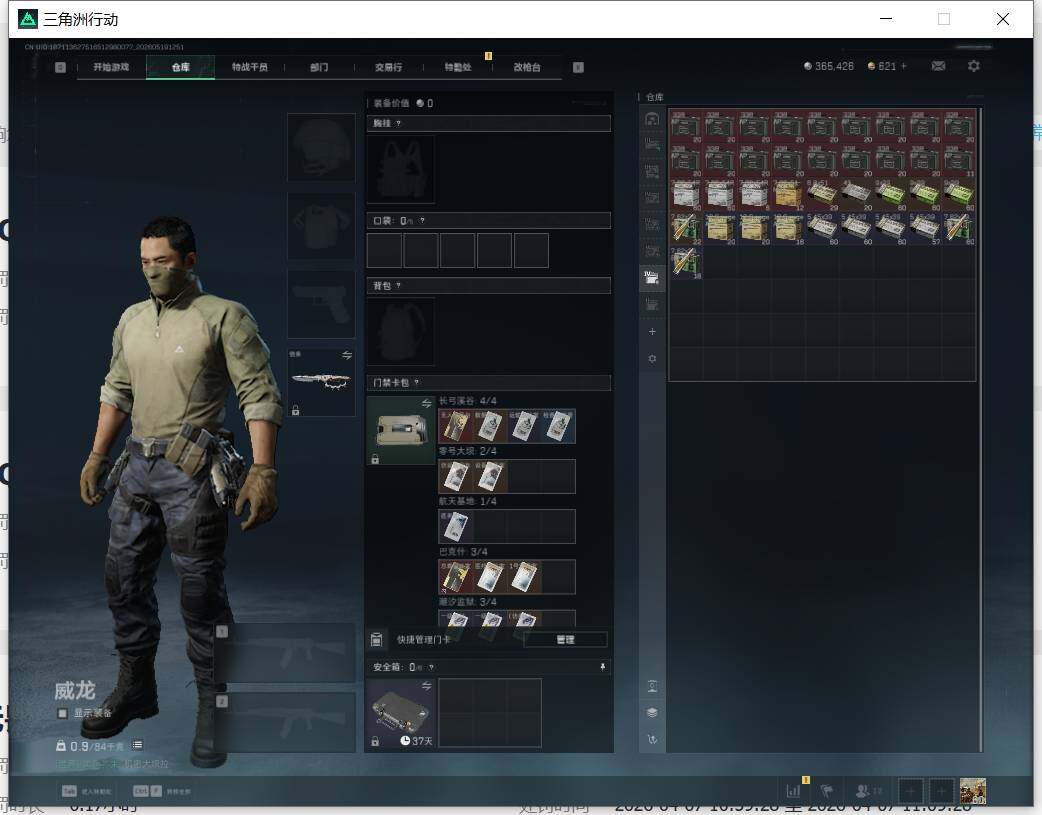The image size is (1042, 815).
Task: Select the equipped knife melee slot
Action: (321, 381)
